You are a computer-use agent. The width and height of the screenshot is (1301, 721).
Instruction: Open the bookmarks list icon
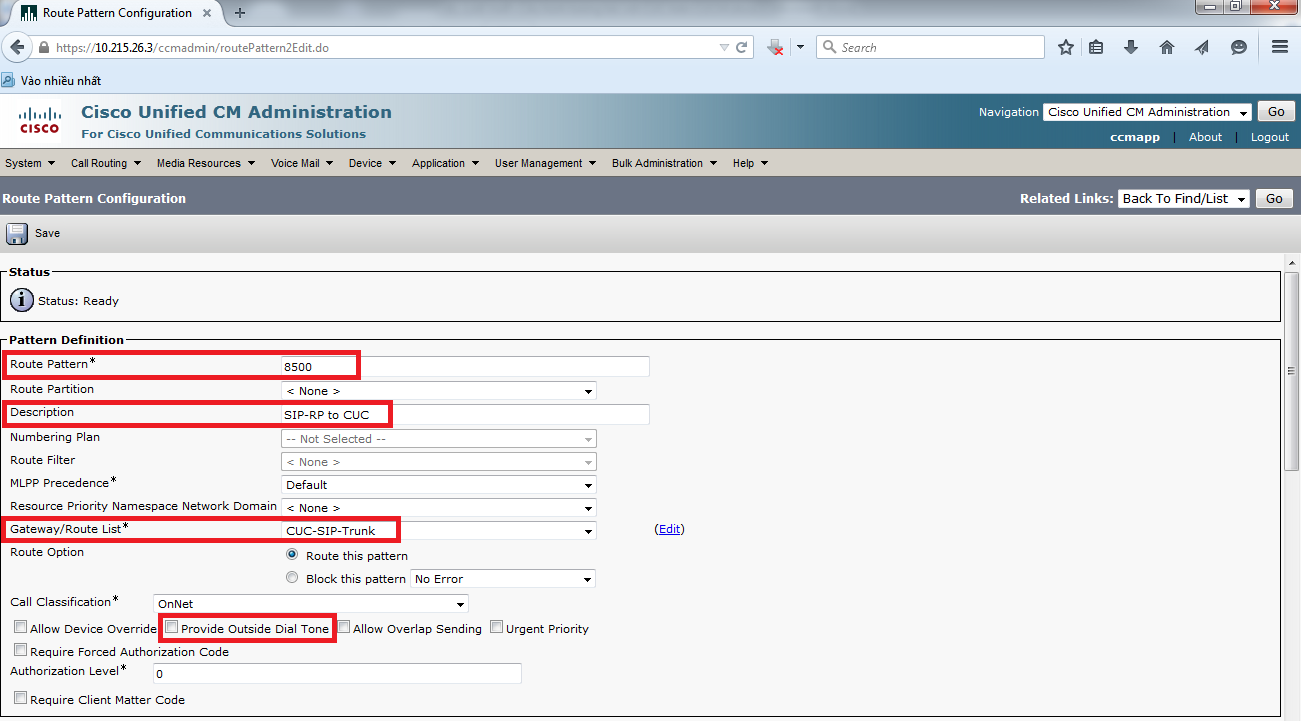pos(1097,47)
